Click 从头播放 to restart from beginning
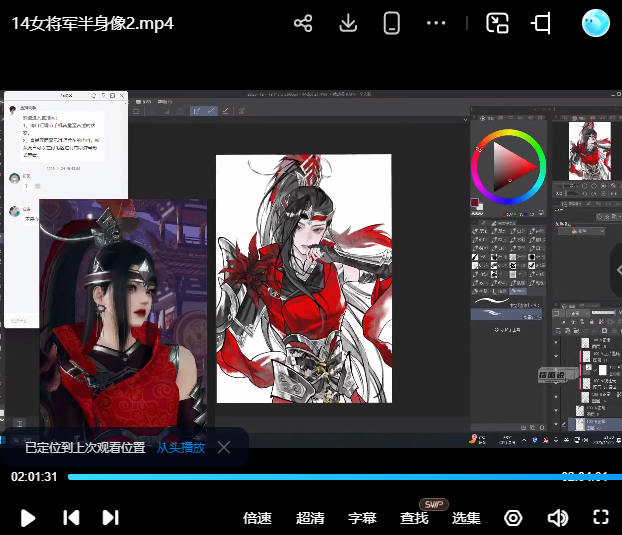This screenshot has height=535, width=622. [x=181, y=448]
